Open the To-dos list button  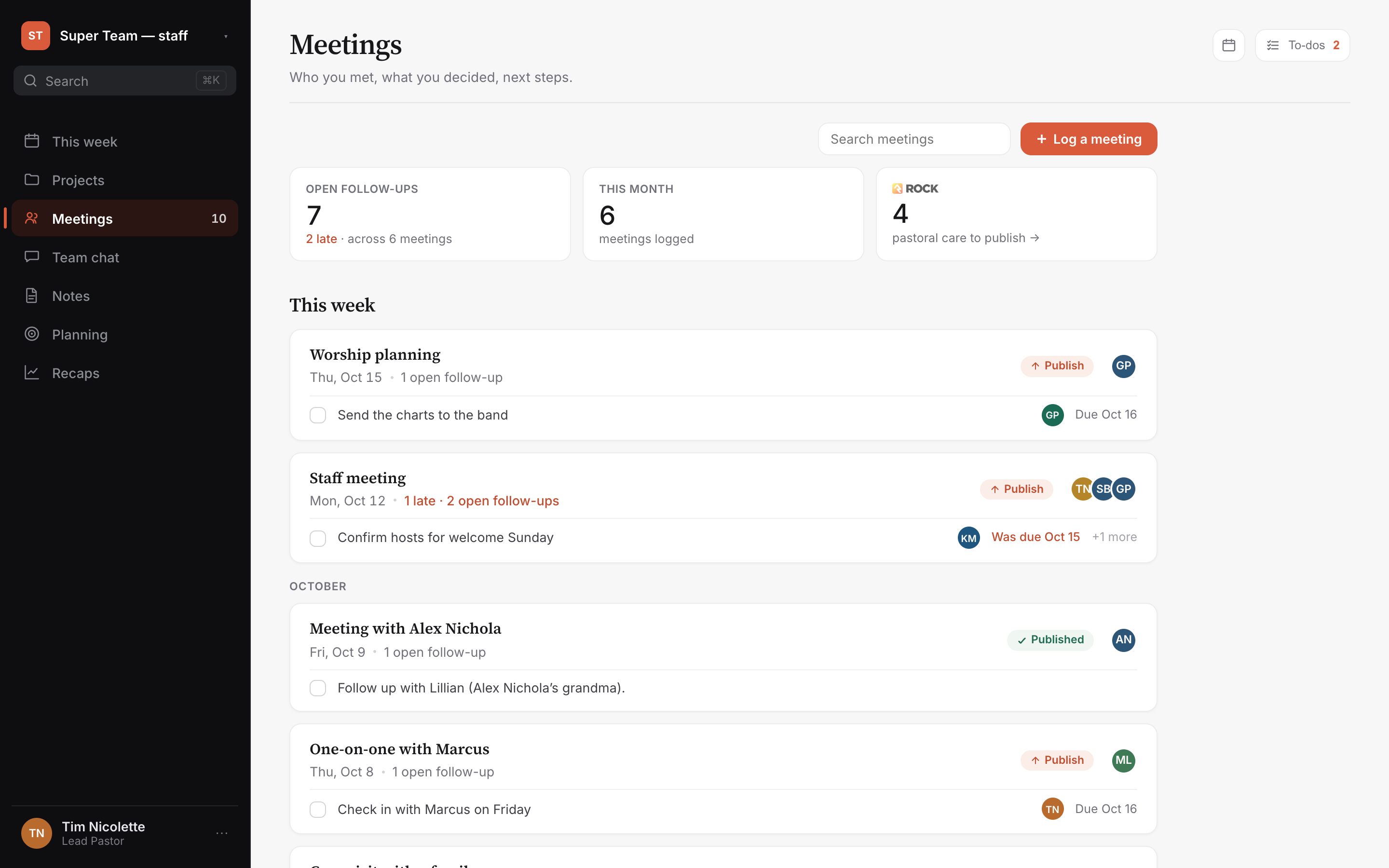pyautogui.click(x=1302, y=45)
